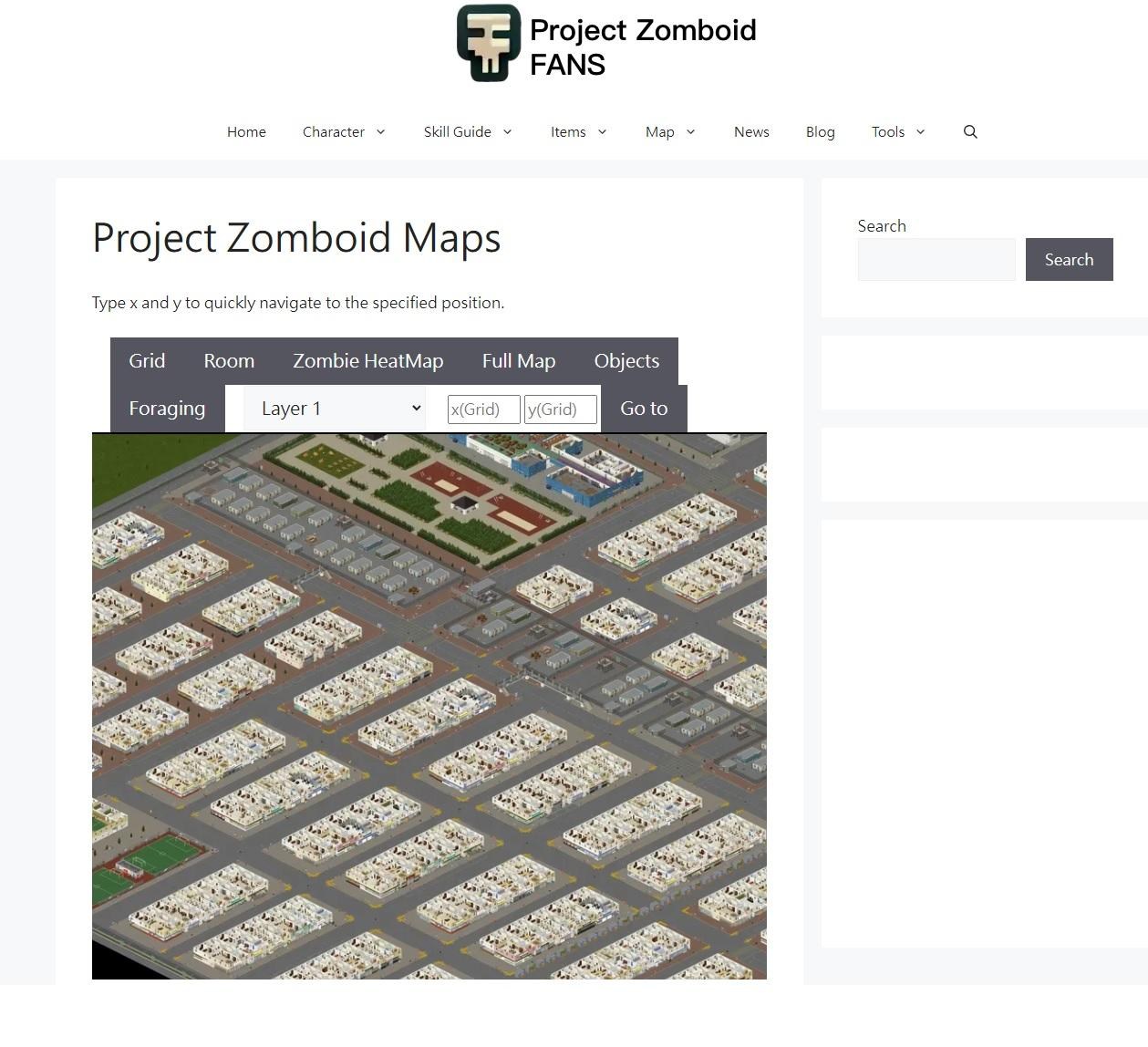Click the sidebar search text box

point(936,259)
